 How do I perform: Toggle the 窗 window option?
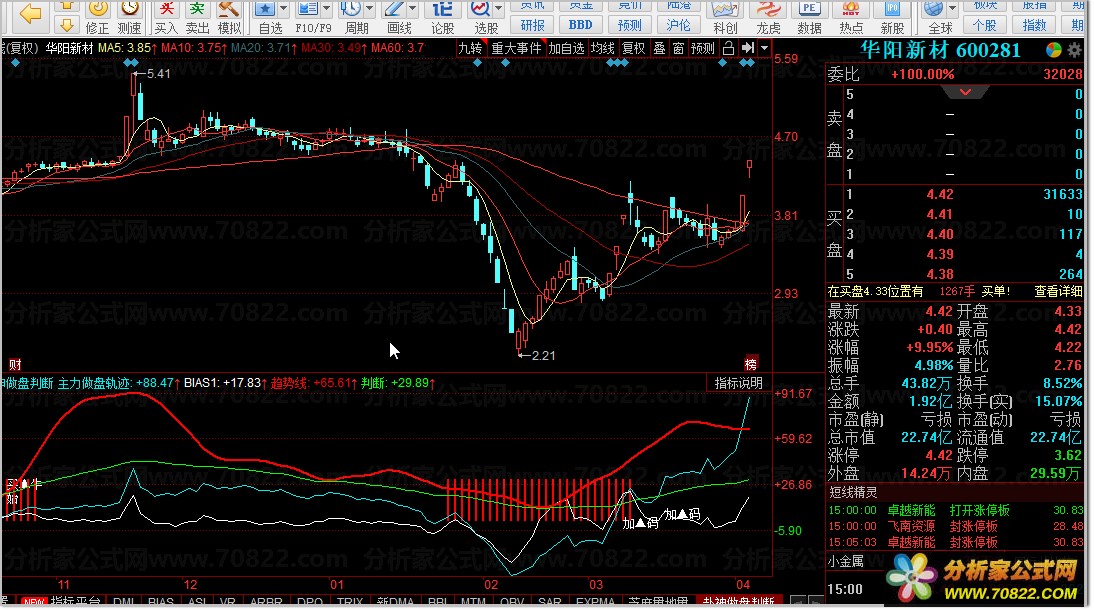click(x=678, y=48)
